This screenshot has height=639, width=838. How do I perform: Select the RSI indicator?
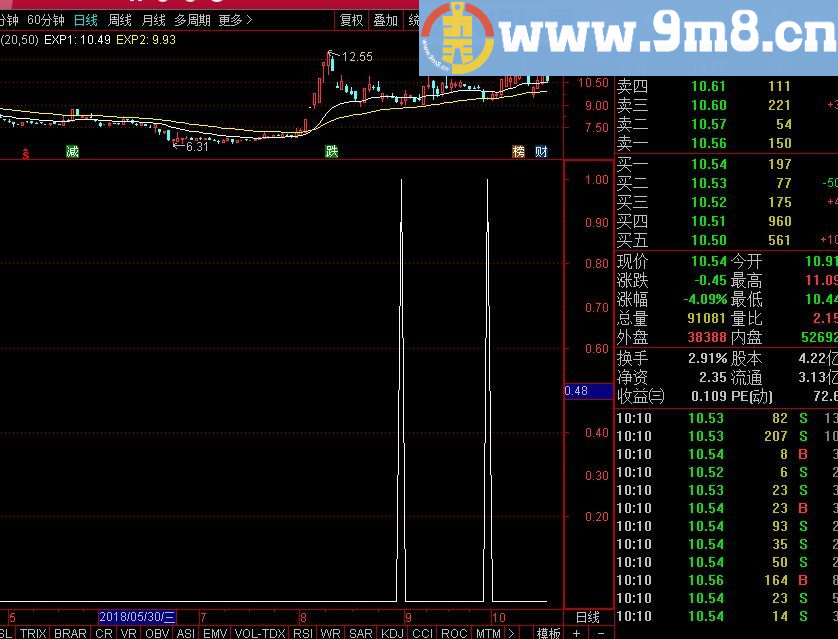click(x=304, y=633)
